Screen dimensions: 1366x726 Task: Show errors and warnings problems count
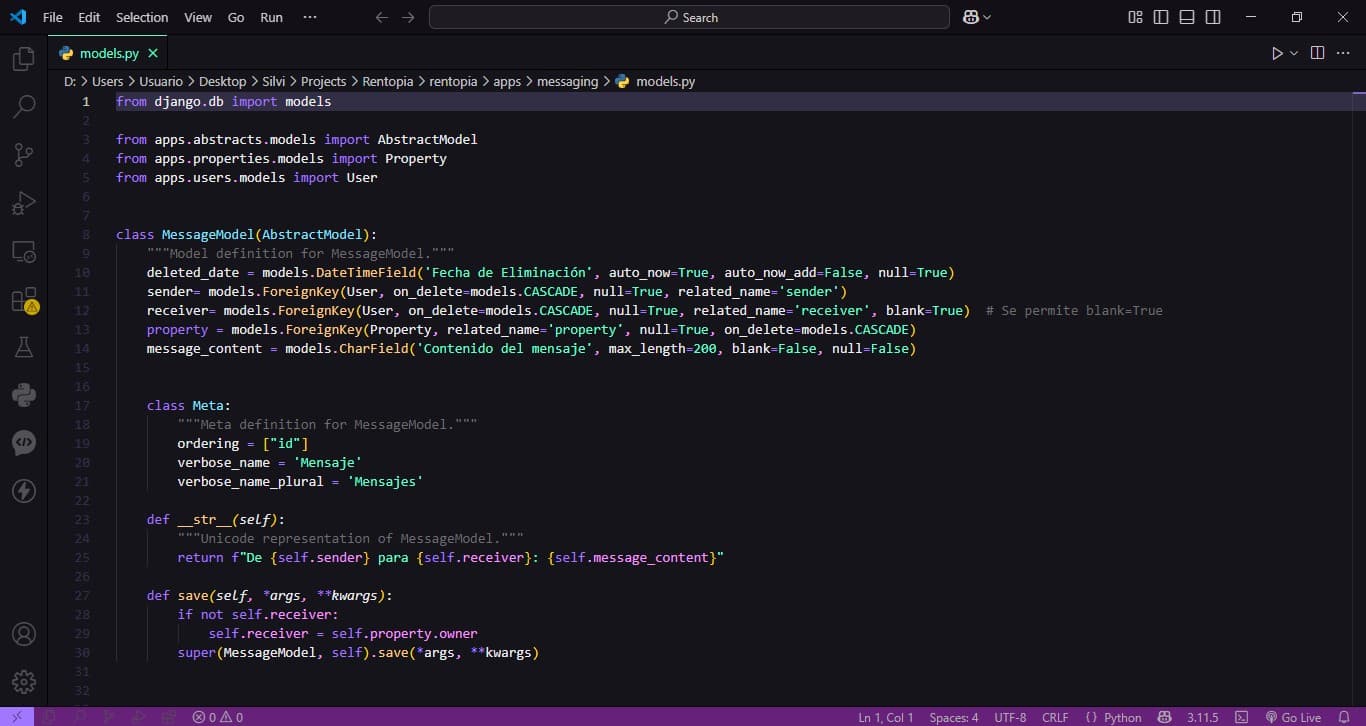(218, 717)
